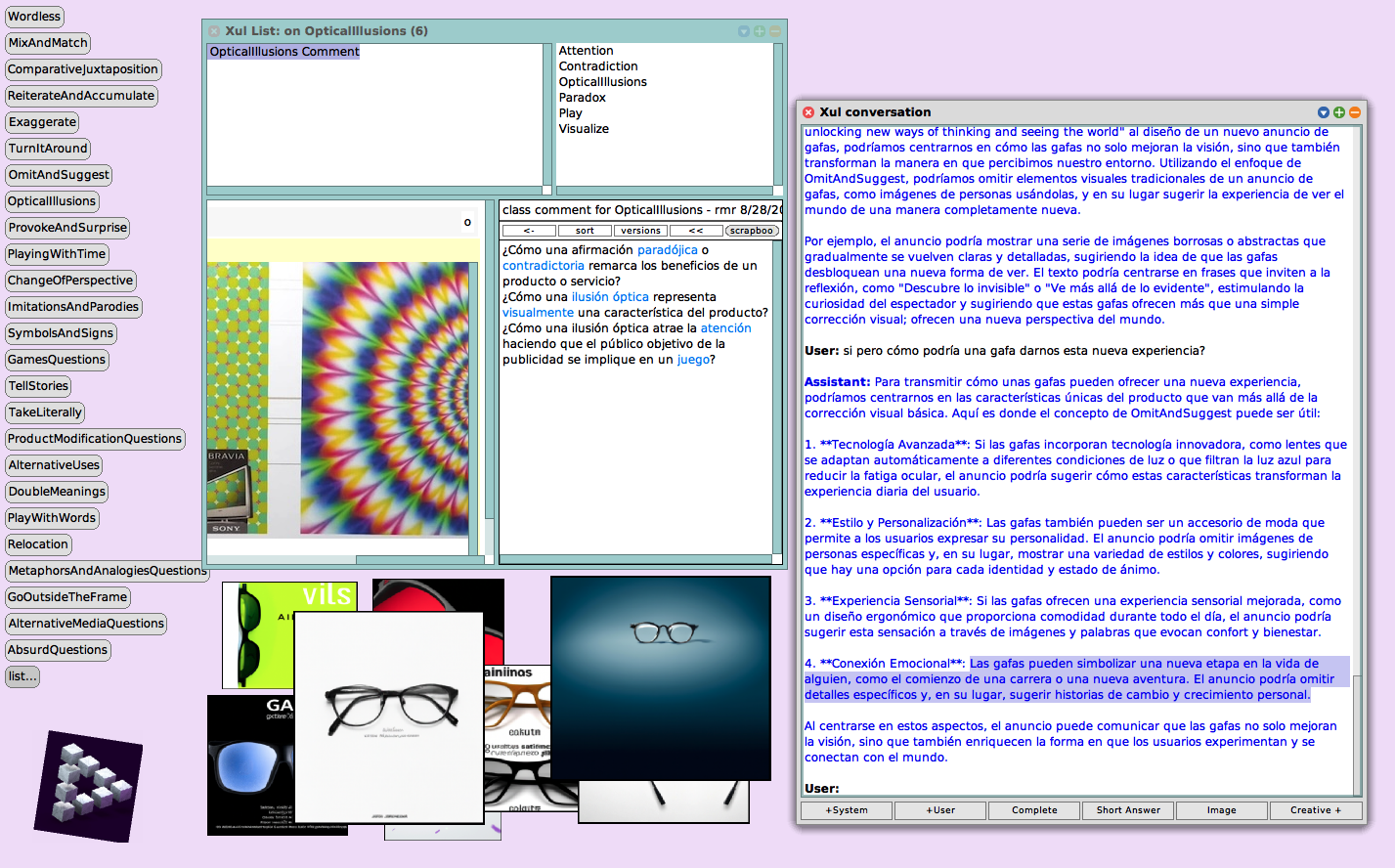Viewport: 1395px width, 868px height.
Task: Click AlternativeMediaQuestions button
Action: pos(86,624)
